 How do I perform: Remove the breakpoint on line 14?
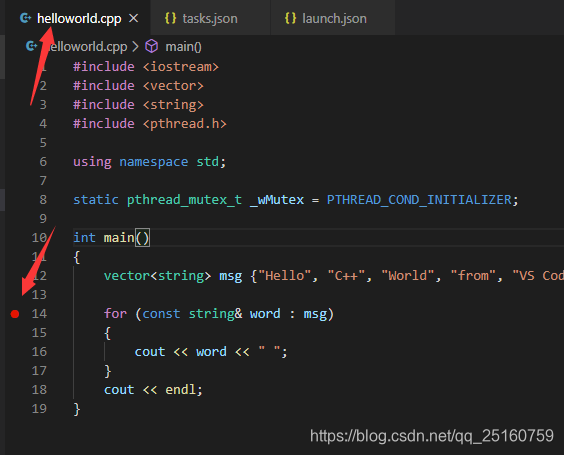click(x=15, y=314)
